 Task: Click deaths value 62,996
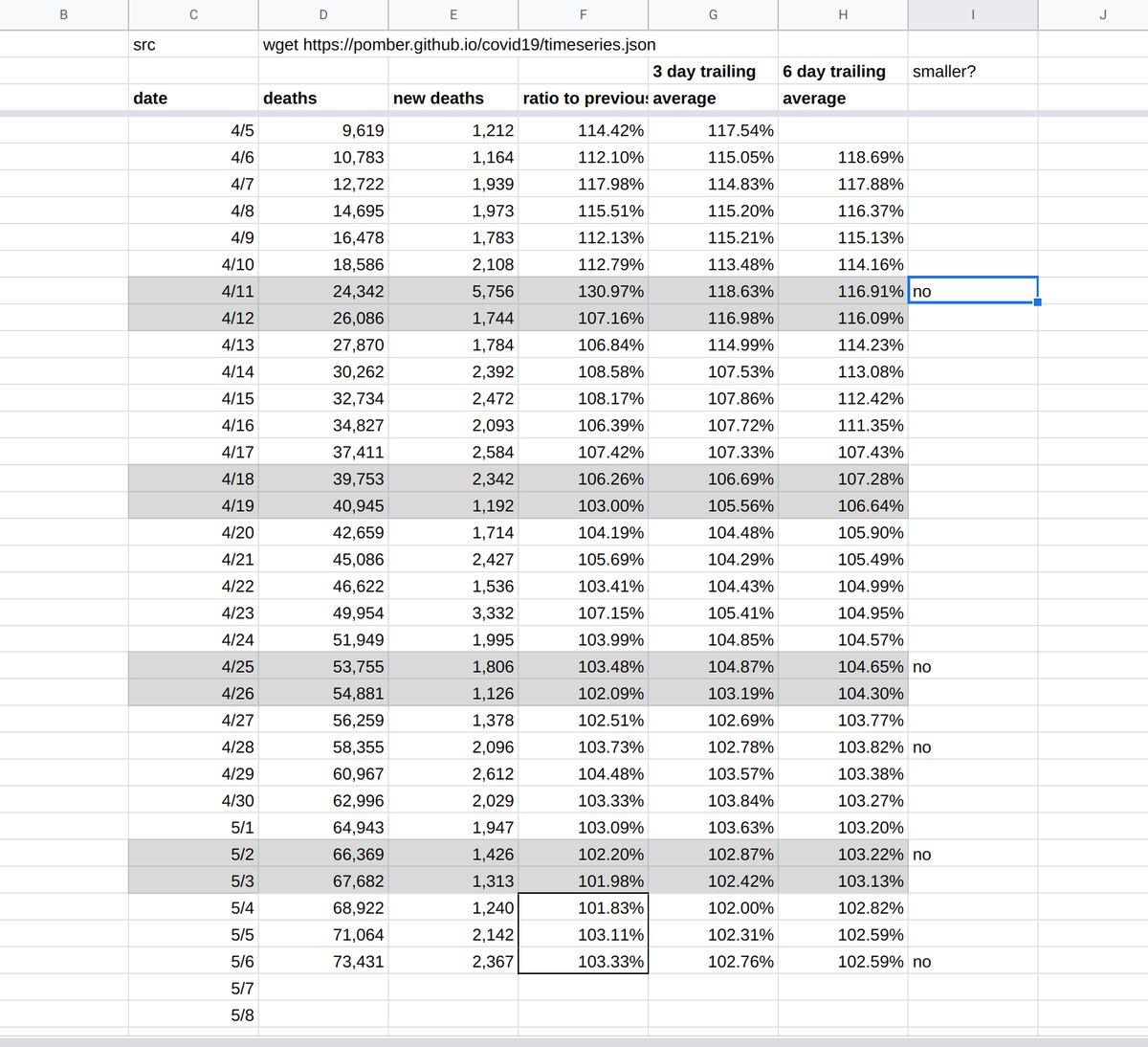(x=323, y=800)
